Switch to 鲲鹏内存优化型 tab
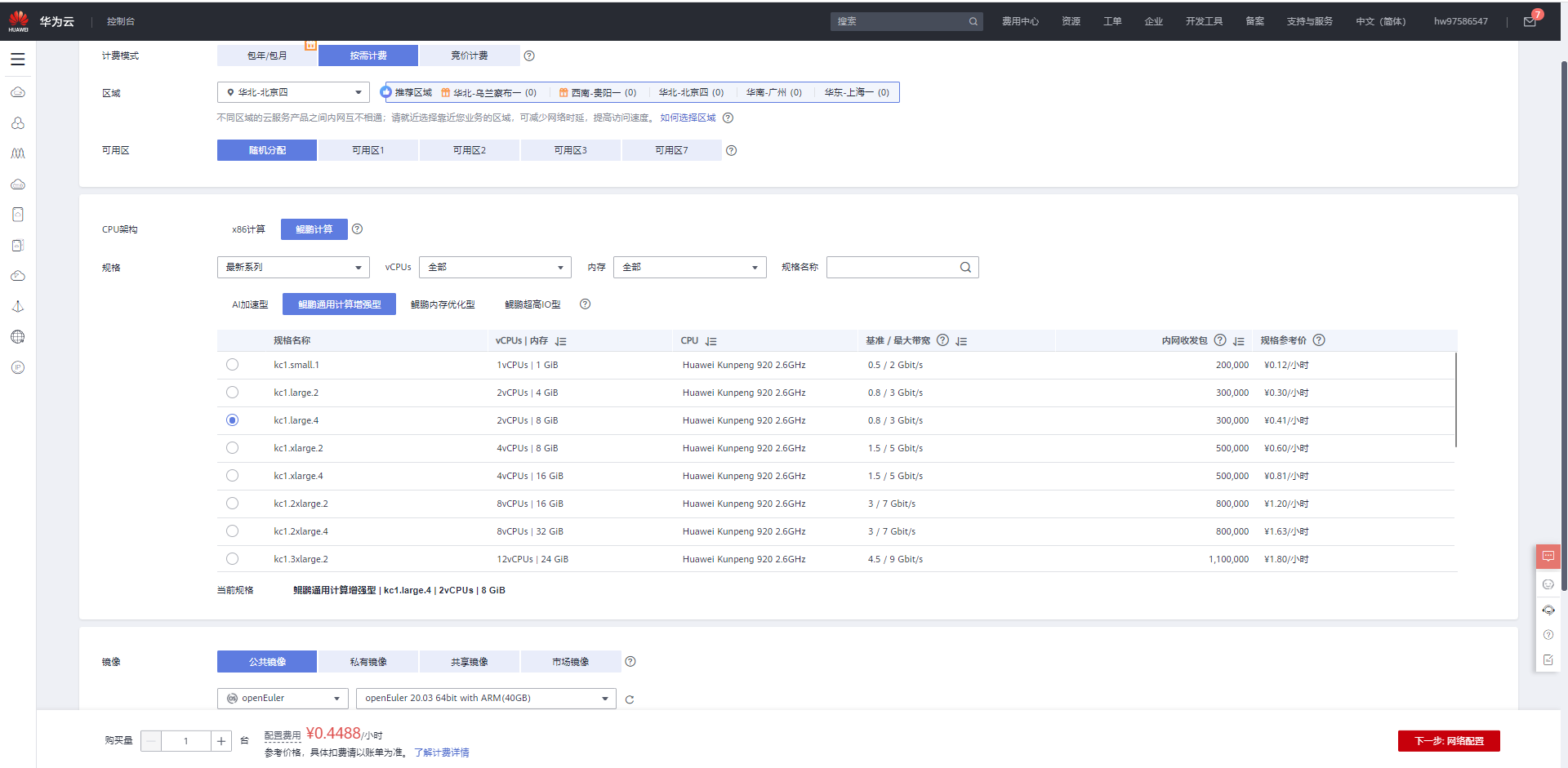This screenshot has height=768, width=1568. (x=443, y=304)
